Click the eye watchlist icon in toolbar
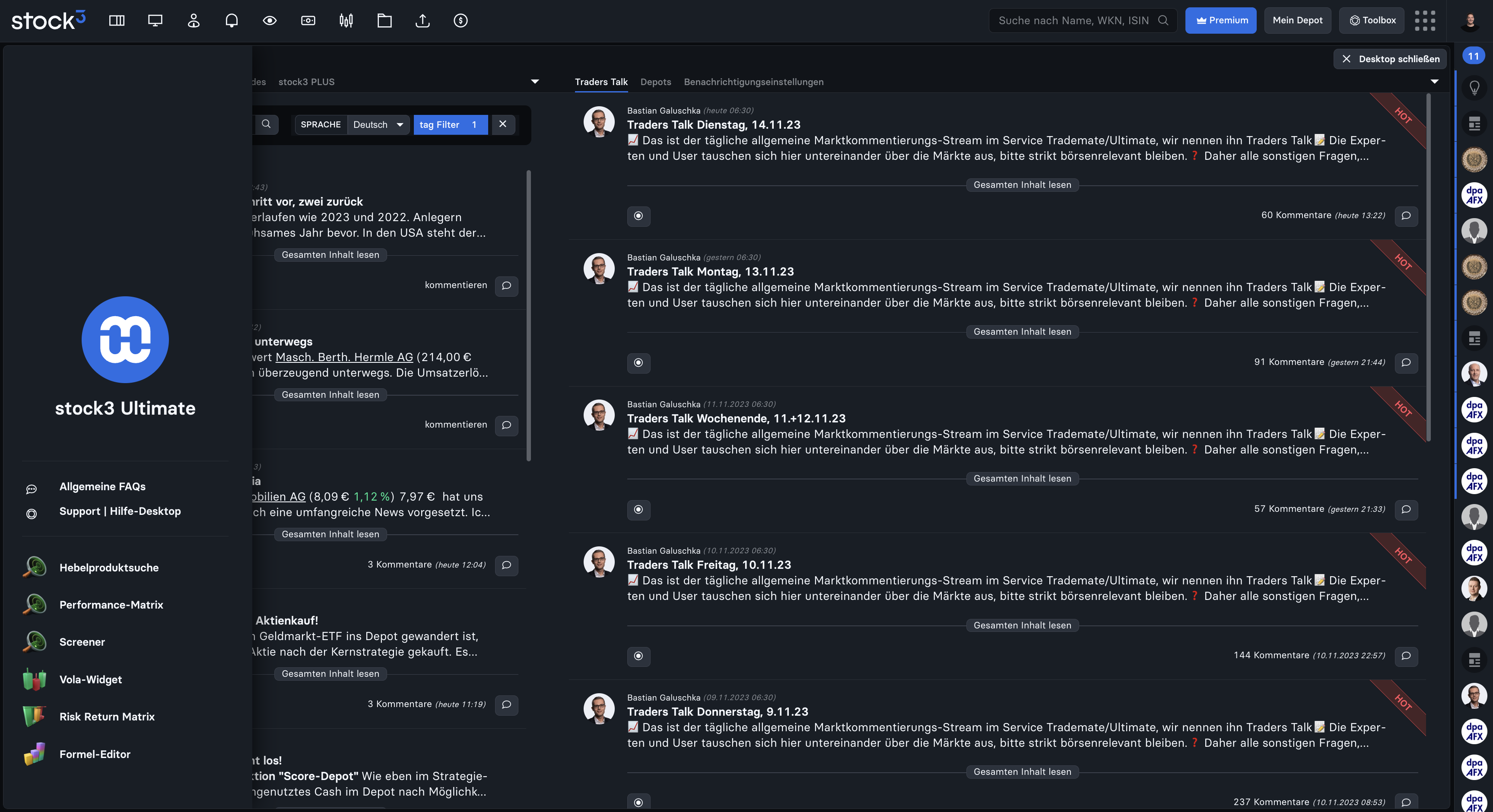 coord(270,21)
